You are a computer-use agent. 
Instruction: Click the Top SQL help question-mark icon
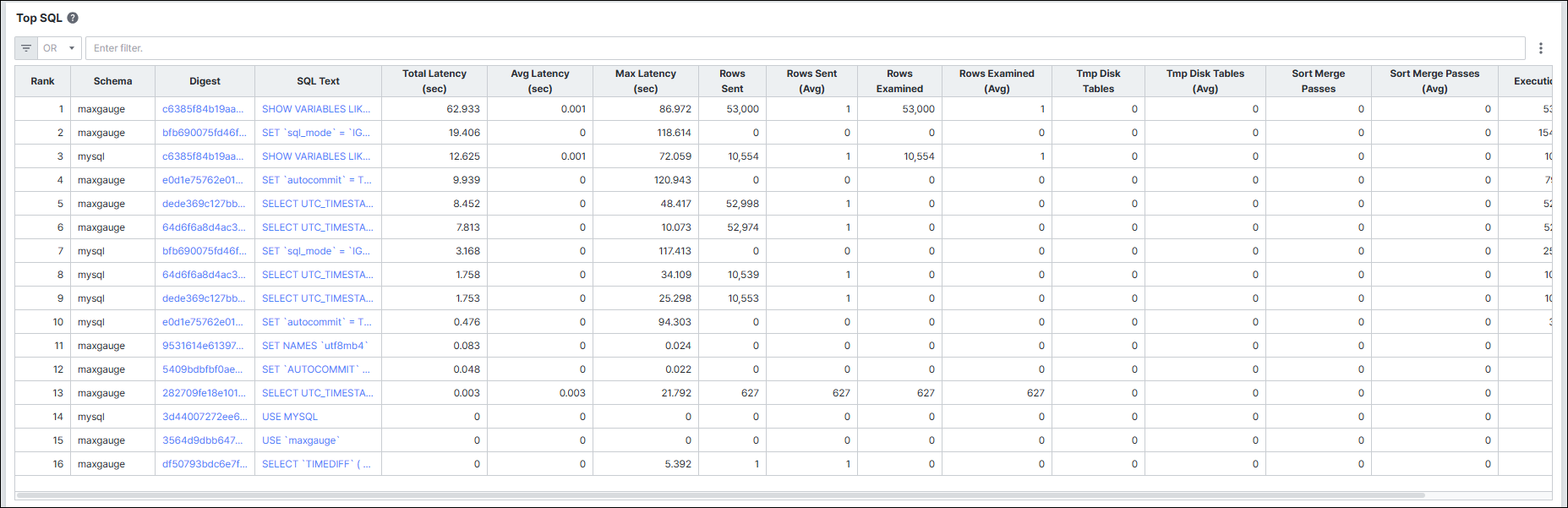73,18
